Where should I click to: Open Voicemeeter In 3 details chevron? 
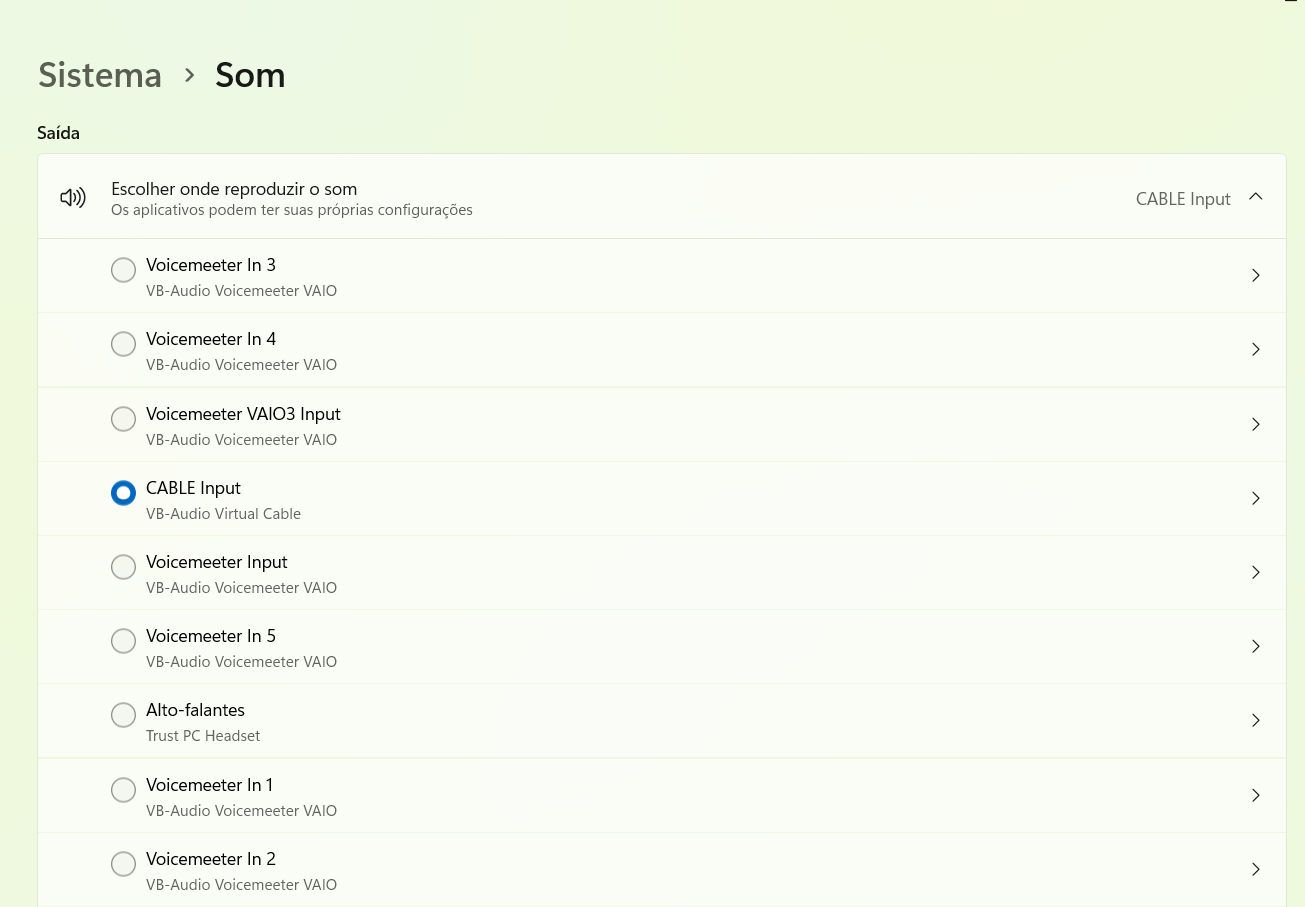(x=1256, y=275)
